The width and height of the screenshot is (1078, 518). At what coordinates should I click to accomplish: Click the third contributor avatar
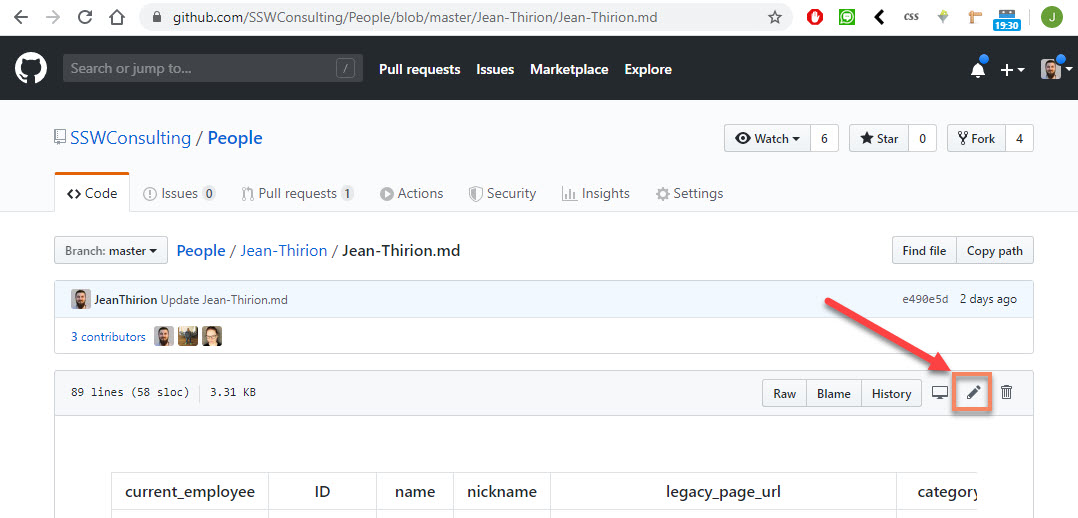(x=212, y=336)
